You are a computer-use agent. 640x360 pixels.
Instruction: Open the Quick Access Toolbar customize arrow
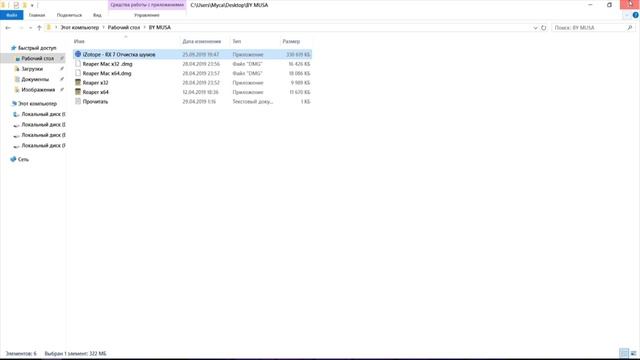point(32,5)
